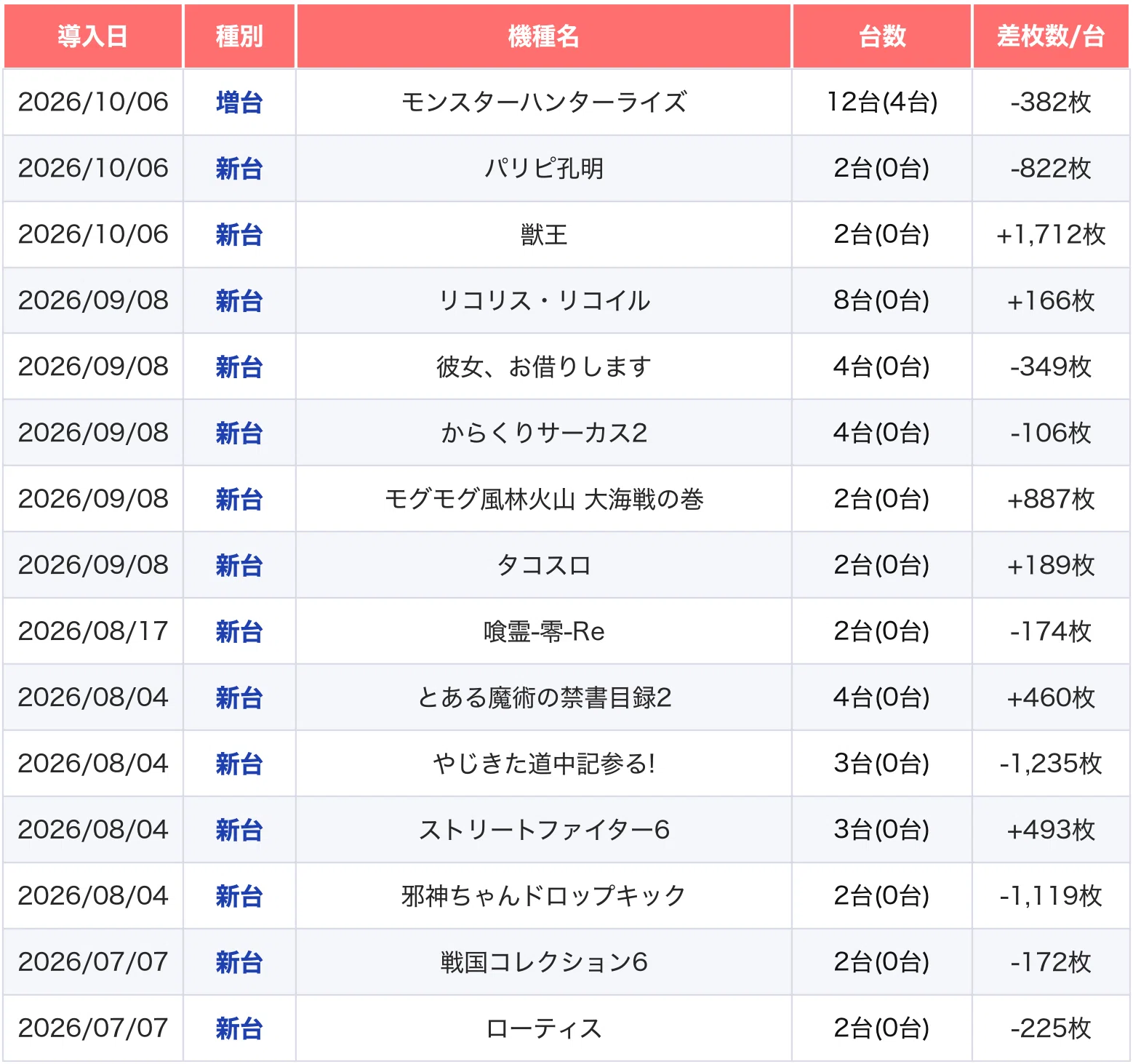1133x1064 pixels.
Task: Click the +166枚 value
Action: [x=1051, y=301]
